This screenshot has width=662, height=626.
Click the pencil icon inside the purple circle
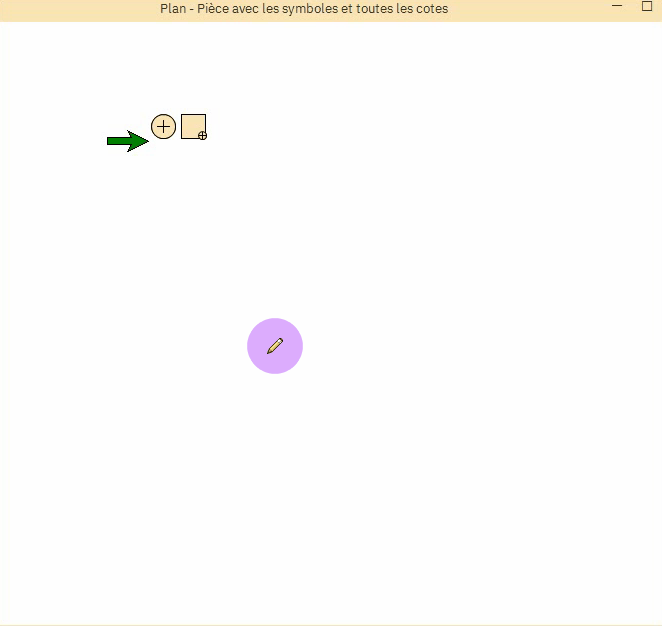(275, 346)
